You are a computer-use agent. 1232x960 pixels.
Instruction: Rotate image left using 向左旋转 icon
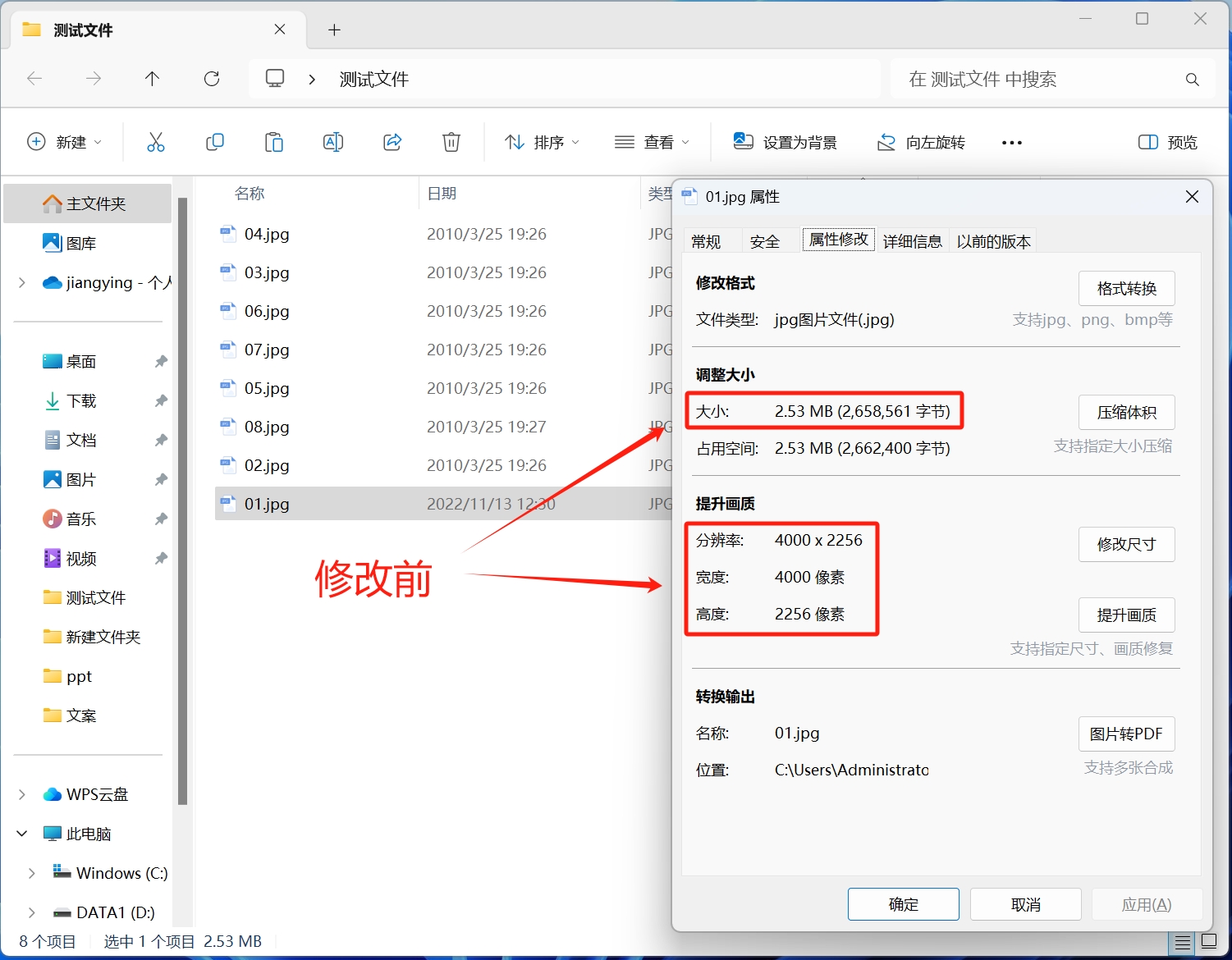[x=886, y=141]
